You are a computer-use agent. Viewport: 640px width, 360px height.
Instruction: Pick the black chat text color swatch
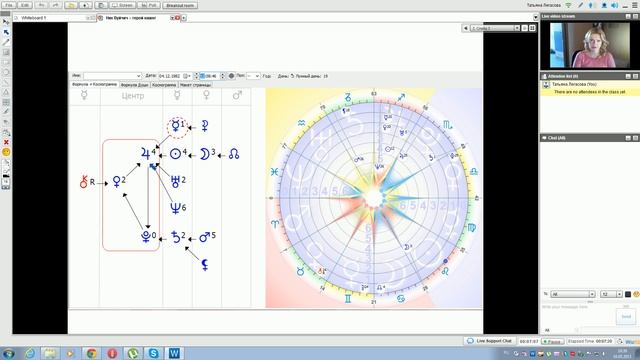(628, 294)
